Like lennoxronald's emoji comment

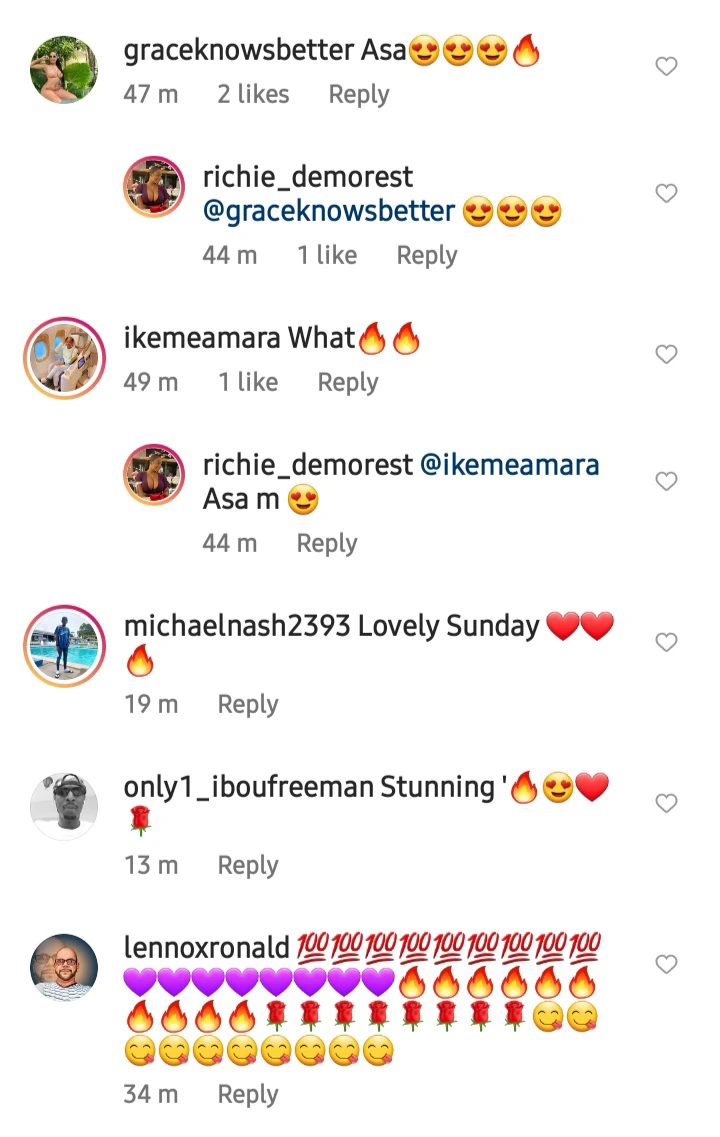pyautogui.click(x=666, y=964)
